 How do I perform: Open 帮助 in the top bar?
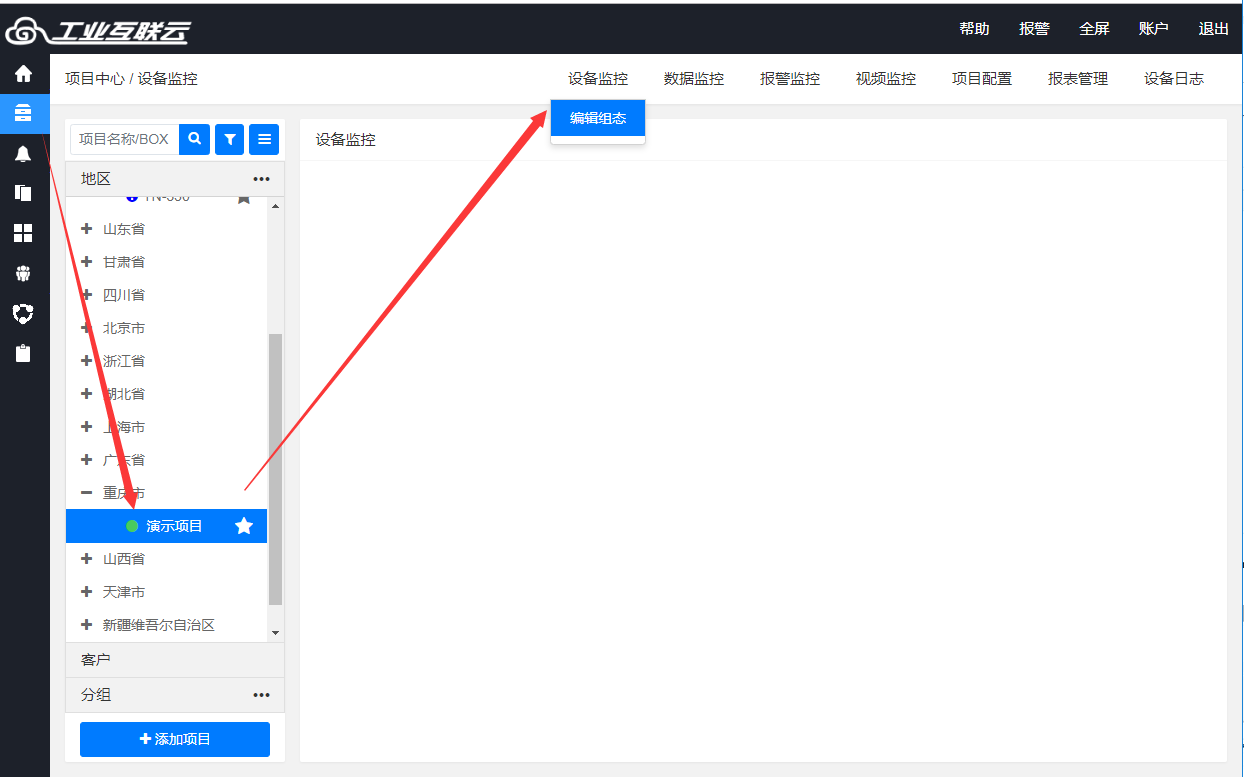(974, 29)
